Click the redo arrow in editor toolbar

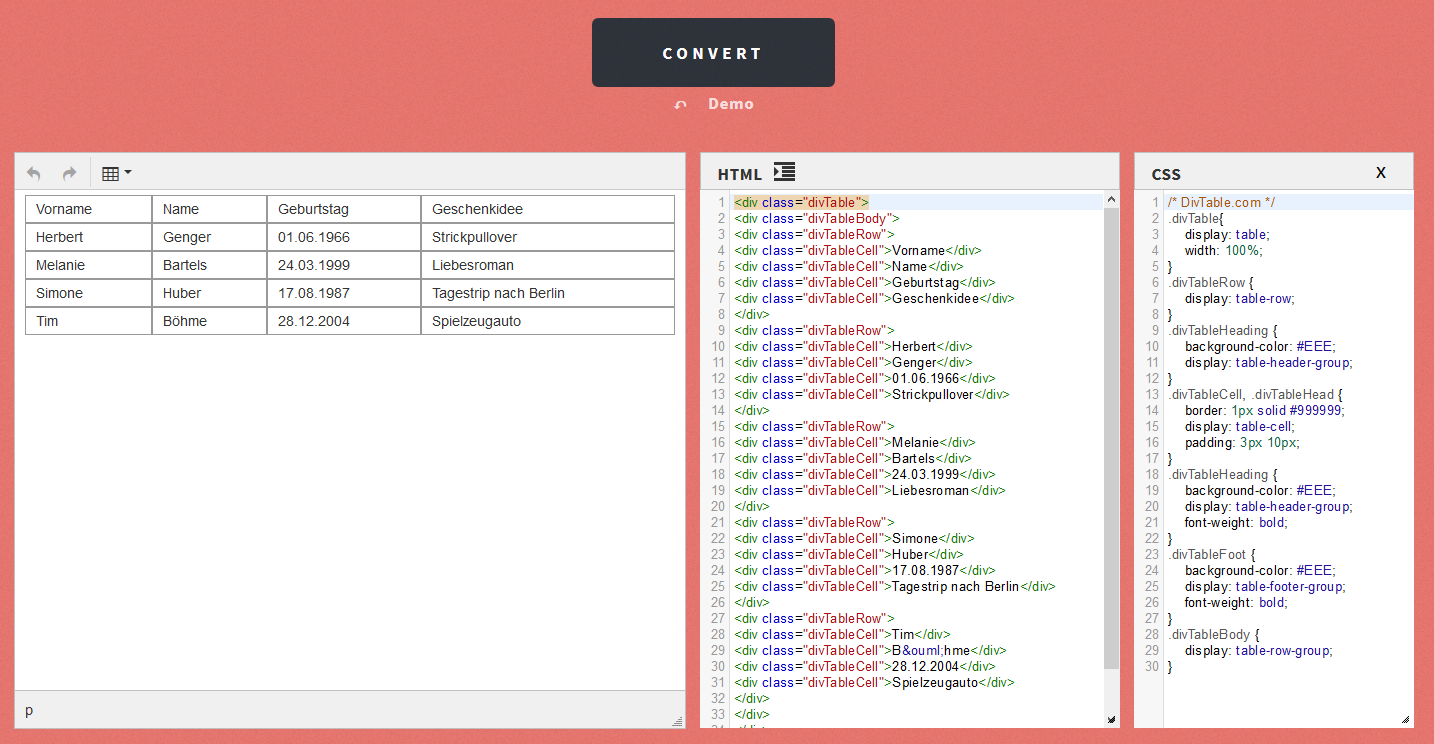69,173
